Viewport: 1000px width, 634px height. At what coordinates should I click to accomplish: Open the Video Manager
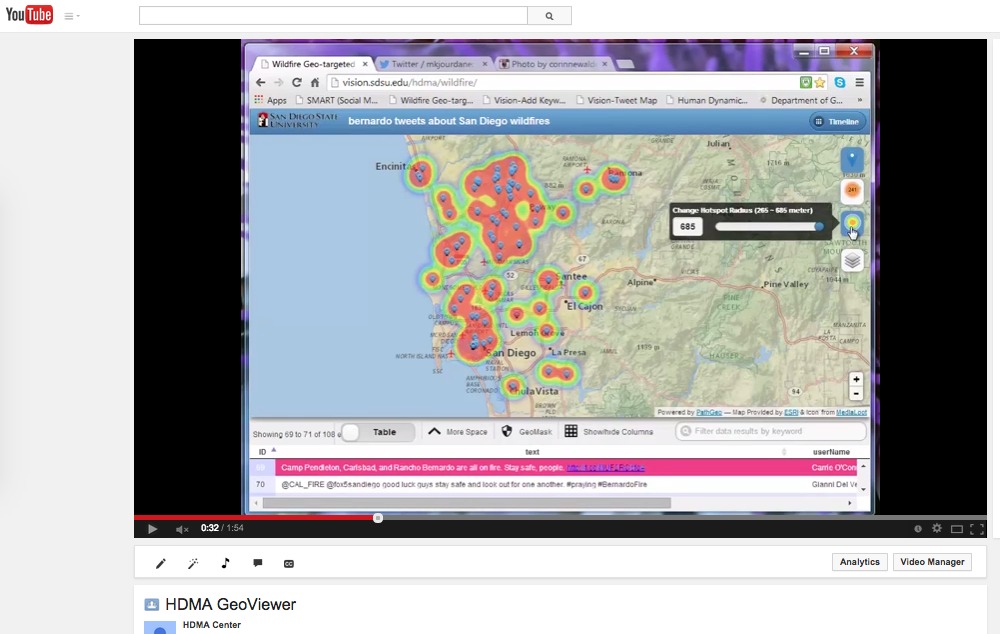932,562
